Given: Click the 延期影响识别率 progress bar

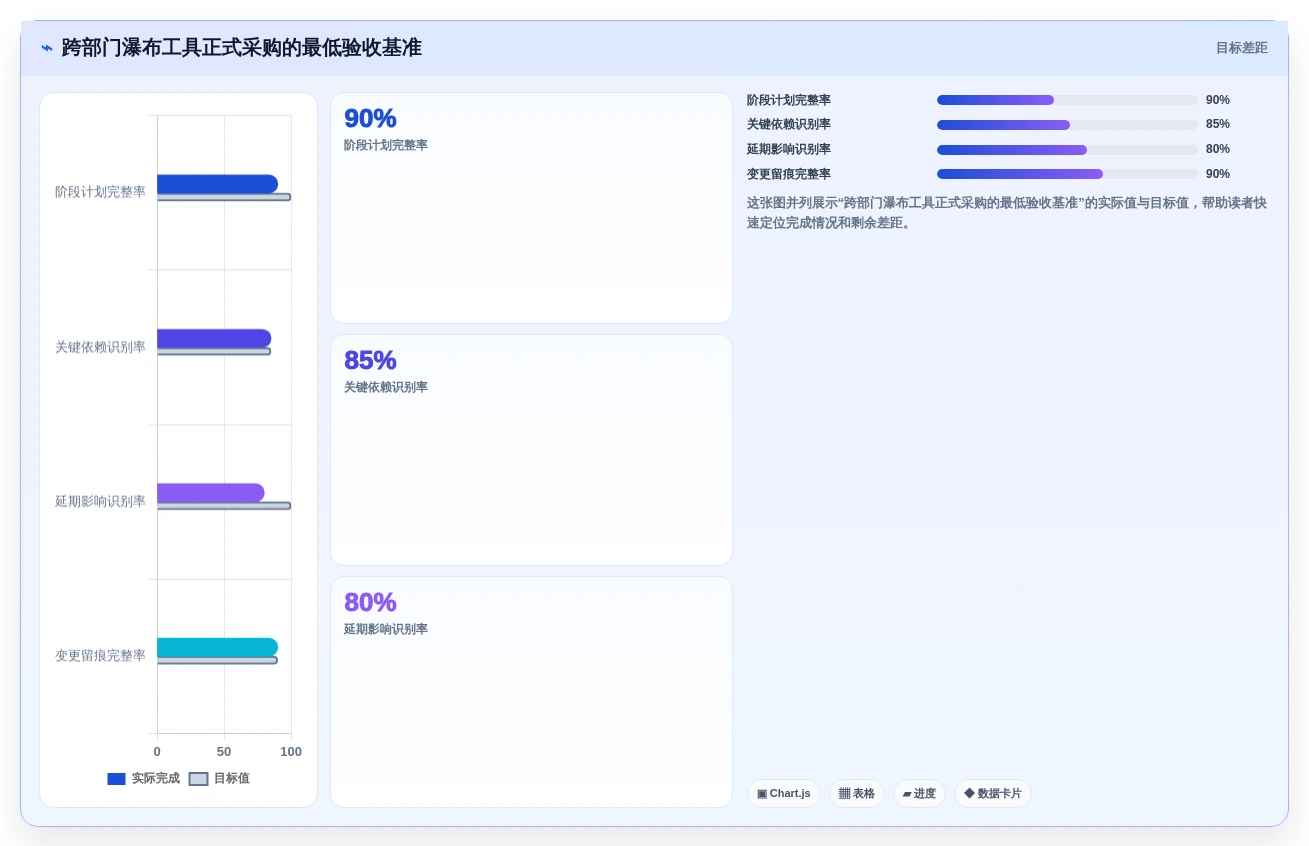Looking at the screenshot, I should point(1067,150).
